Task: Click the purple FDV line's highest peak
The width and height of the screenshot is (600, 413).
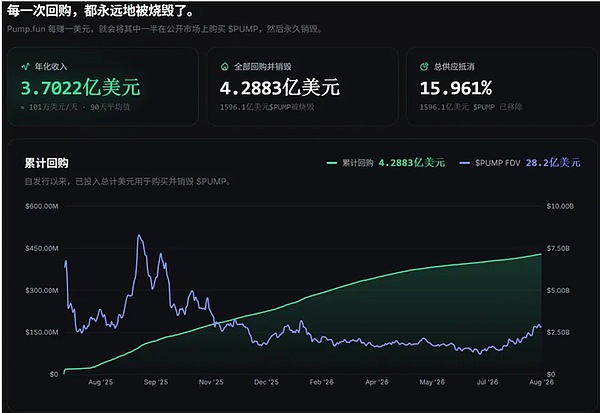Action: 139,235
